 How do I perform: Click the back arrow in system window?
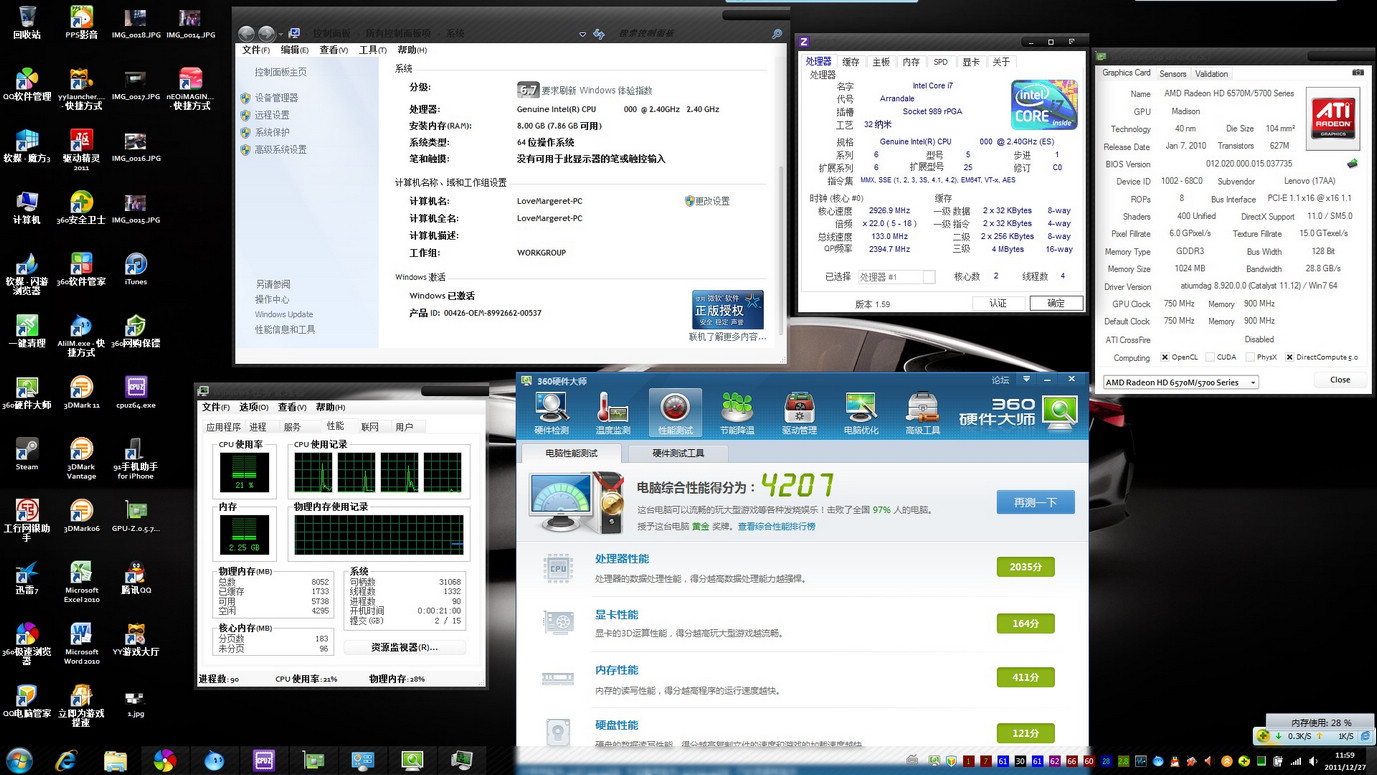246,34
